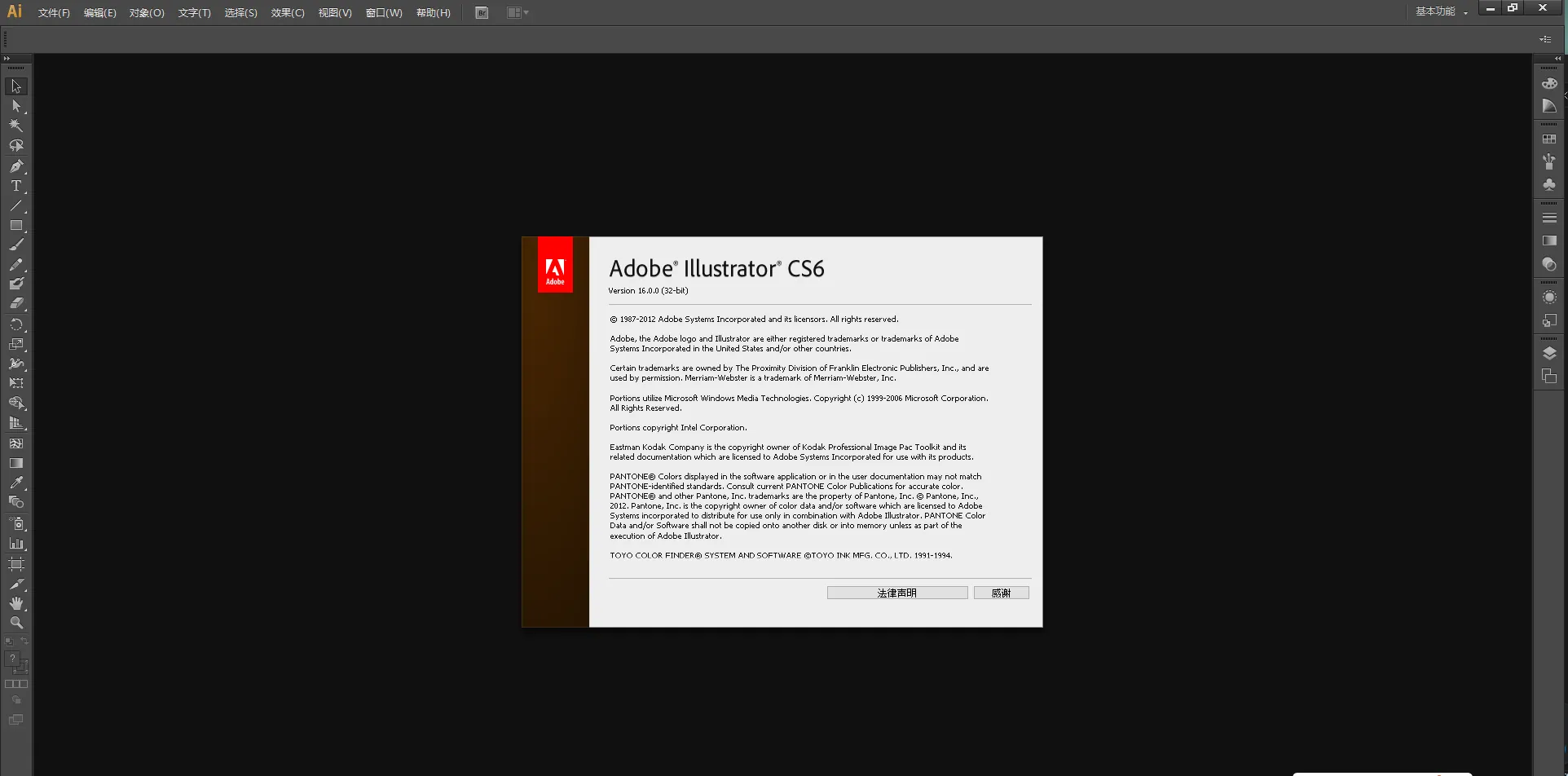The width and height of the screenshot is (1568, 776).
Task: Select the Width/Warp tool
Action: click(16, 364)
